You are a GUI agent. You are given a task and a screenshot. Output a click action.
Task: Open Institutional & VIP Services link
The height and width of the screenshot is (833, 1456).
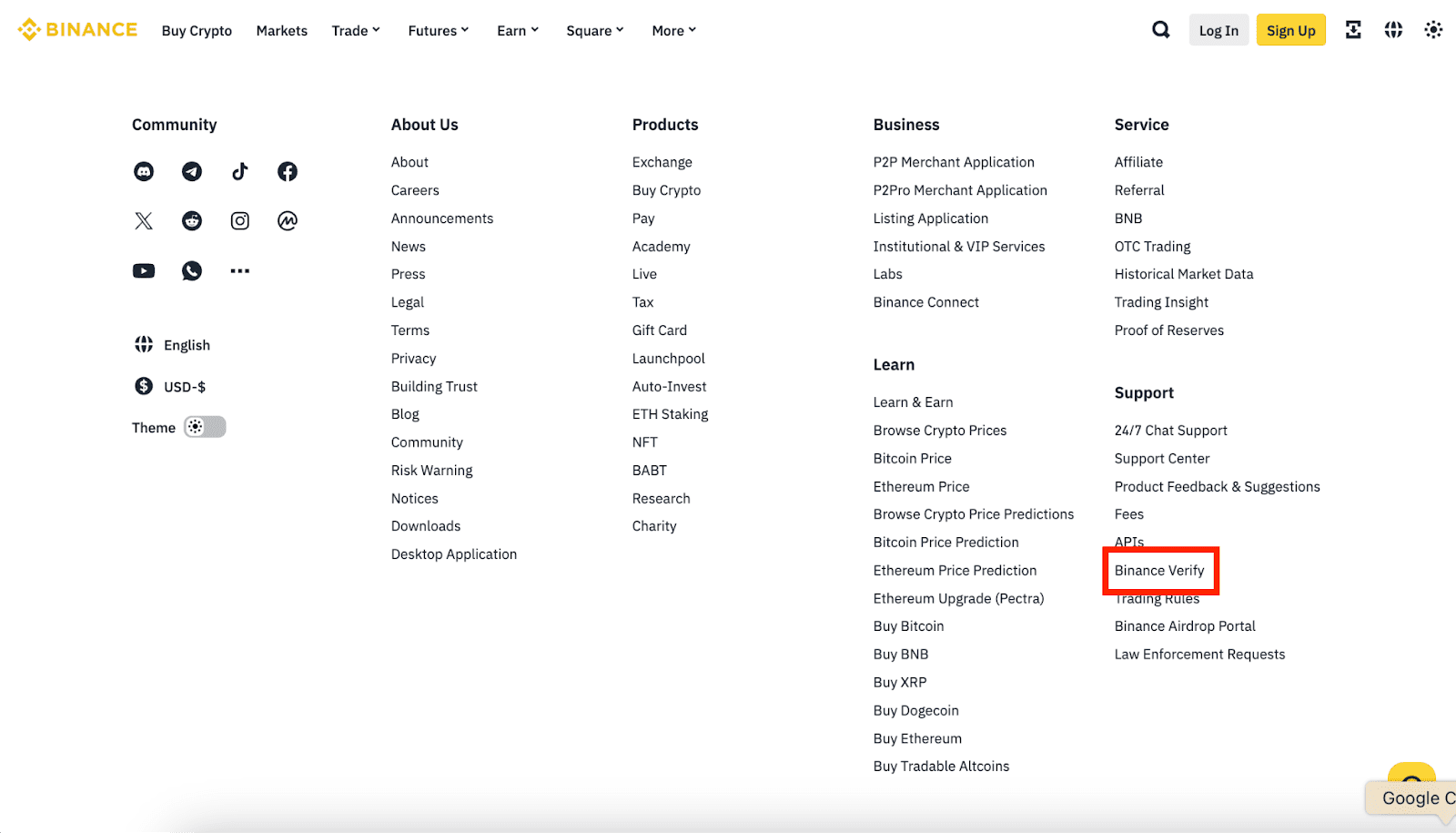coord(959,247)
